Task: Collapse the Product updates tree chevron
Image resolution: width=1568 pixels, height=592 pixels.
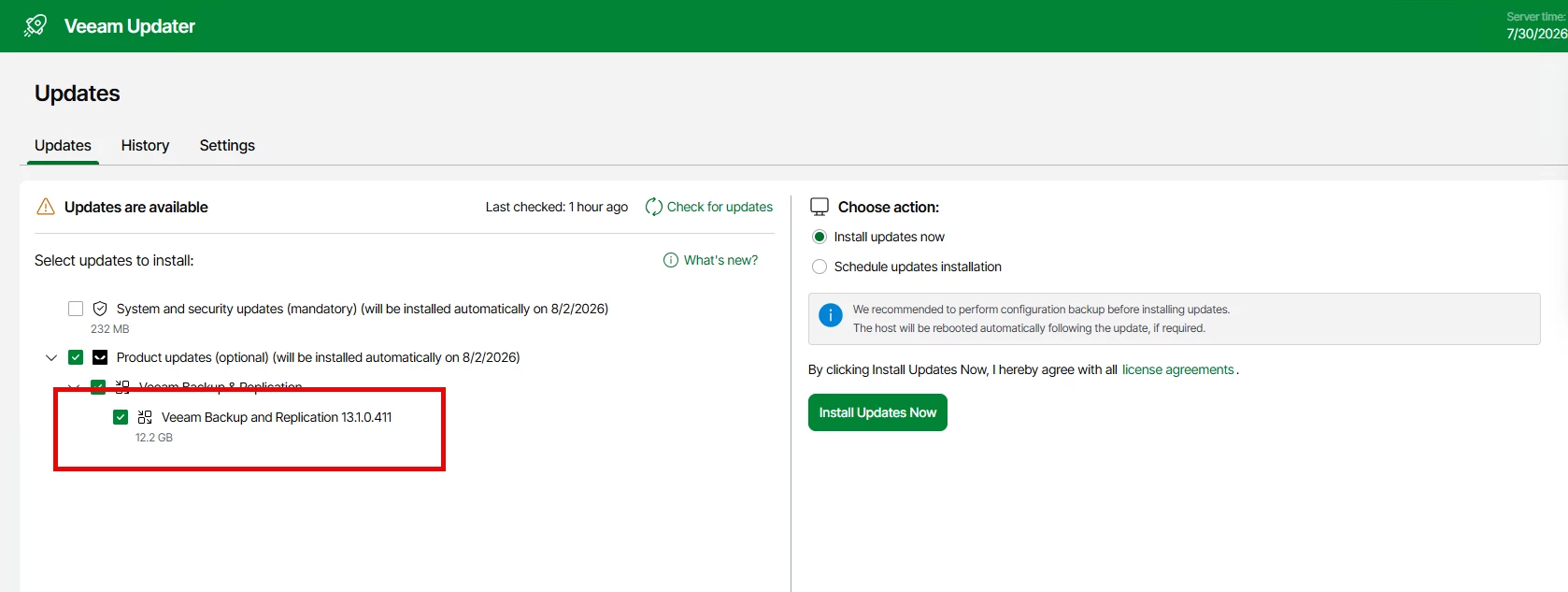Action: click(x=51, y=357)
